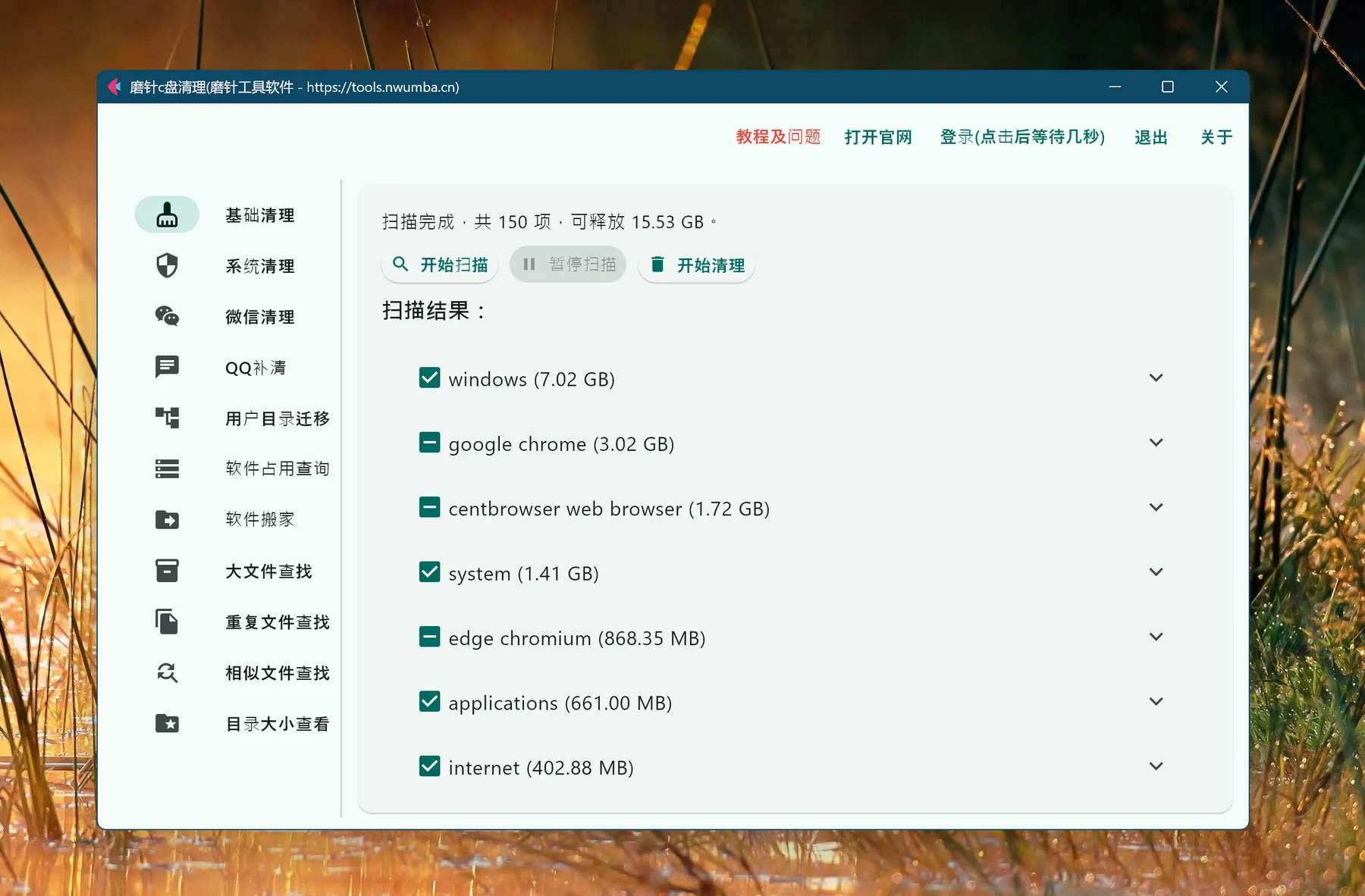1365x896 pixels.
Task: Expand the windows (7.02 GB) row chevron
Action: point(1156,378)
